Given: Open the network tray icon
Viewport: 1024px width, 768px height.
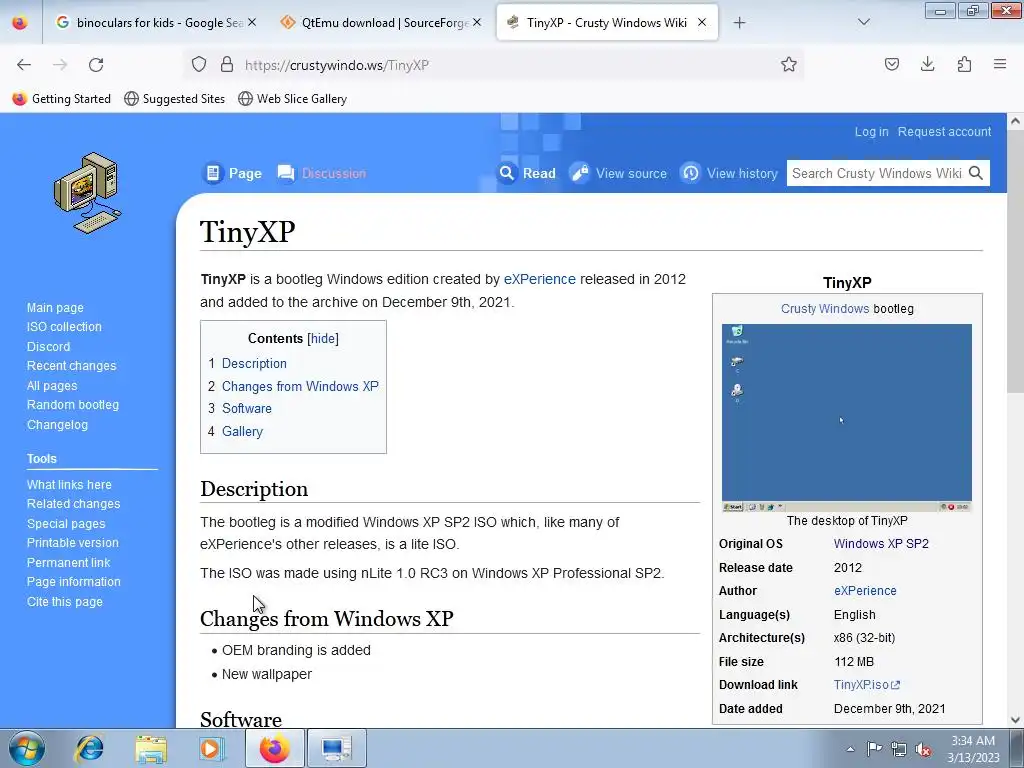Looking at the screenshot, I should 899,749.
